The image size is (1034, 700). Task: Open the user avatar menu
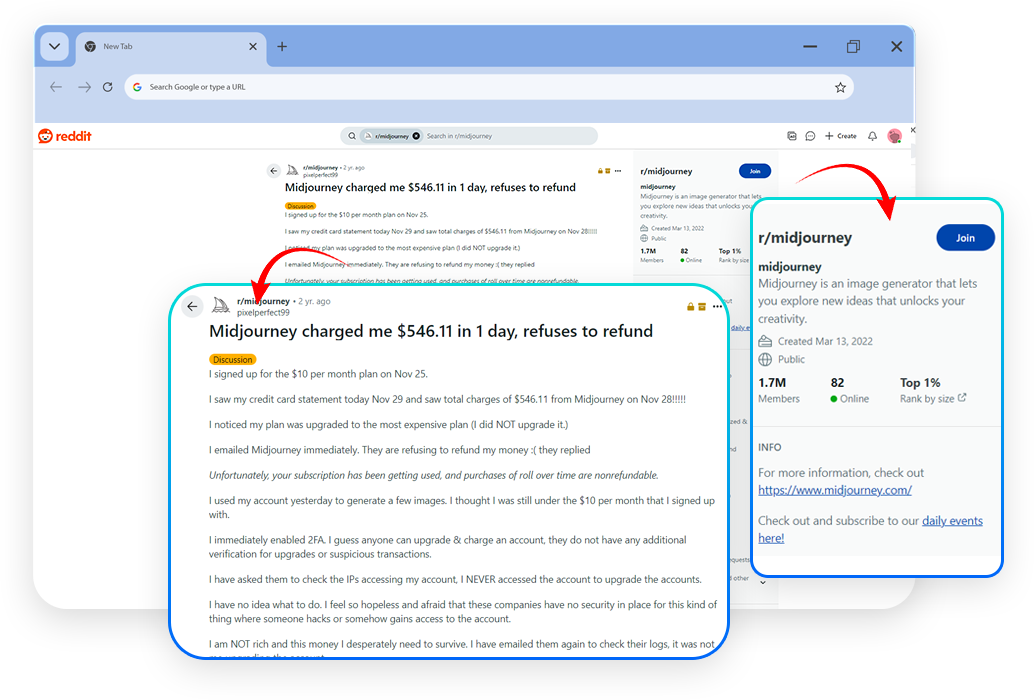tap(894, 136)
